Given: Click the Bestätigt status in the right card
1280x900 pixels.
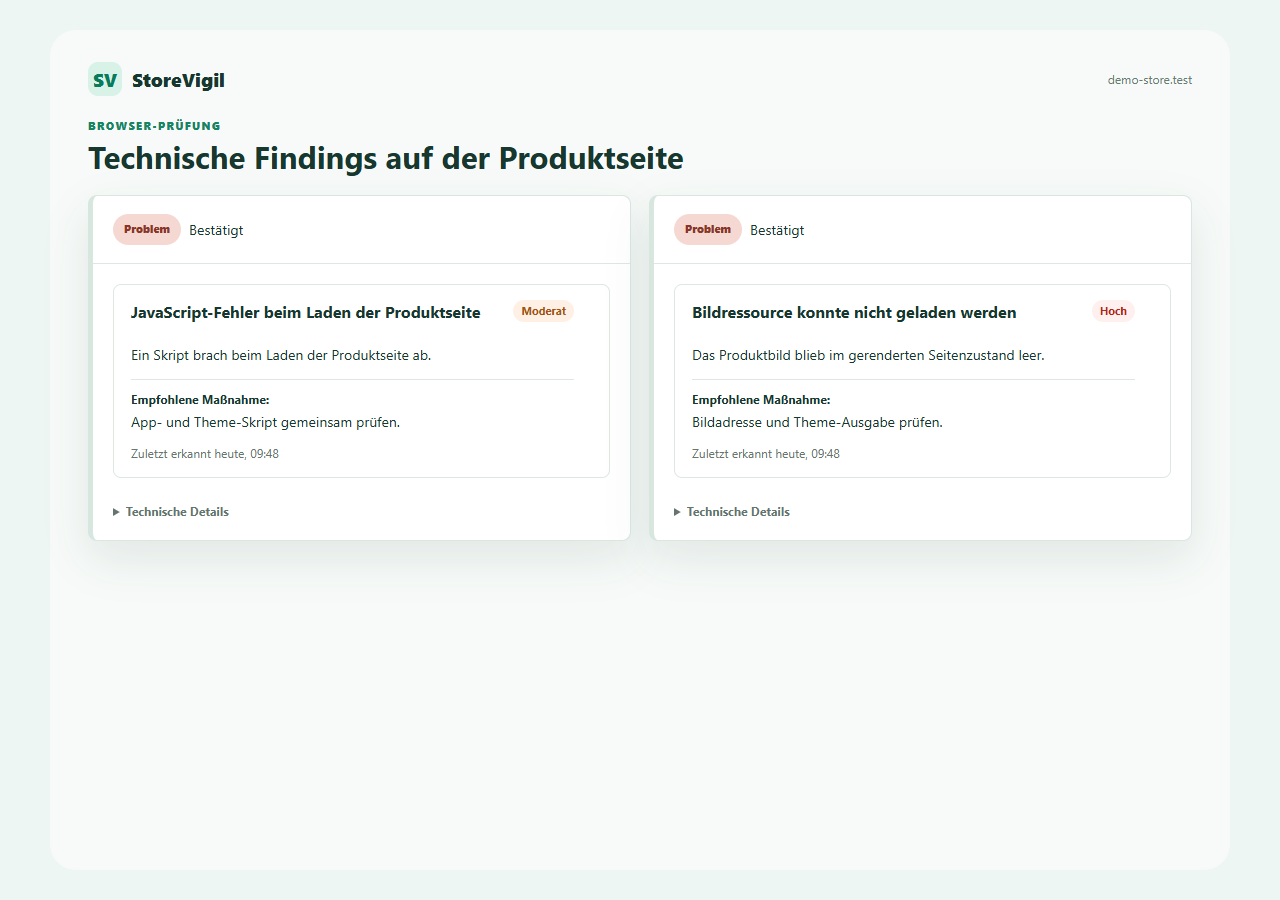Looking at the screenshot, I should point(777,231).
